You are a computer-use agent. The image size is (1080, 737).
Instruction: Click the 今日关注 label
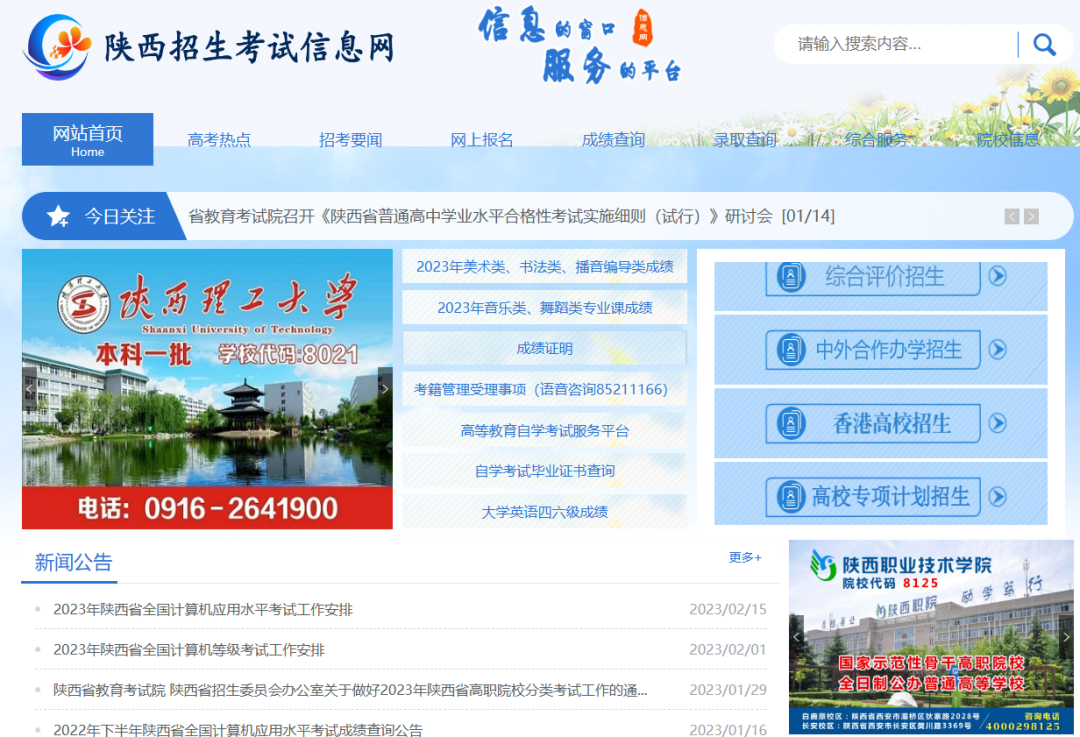119,216
